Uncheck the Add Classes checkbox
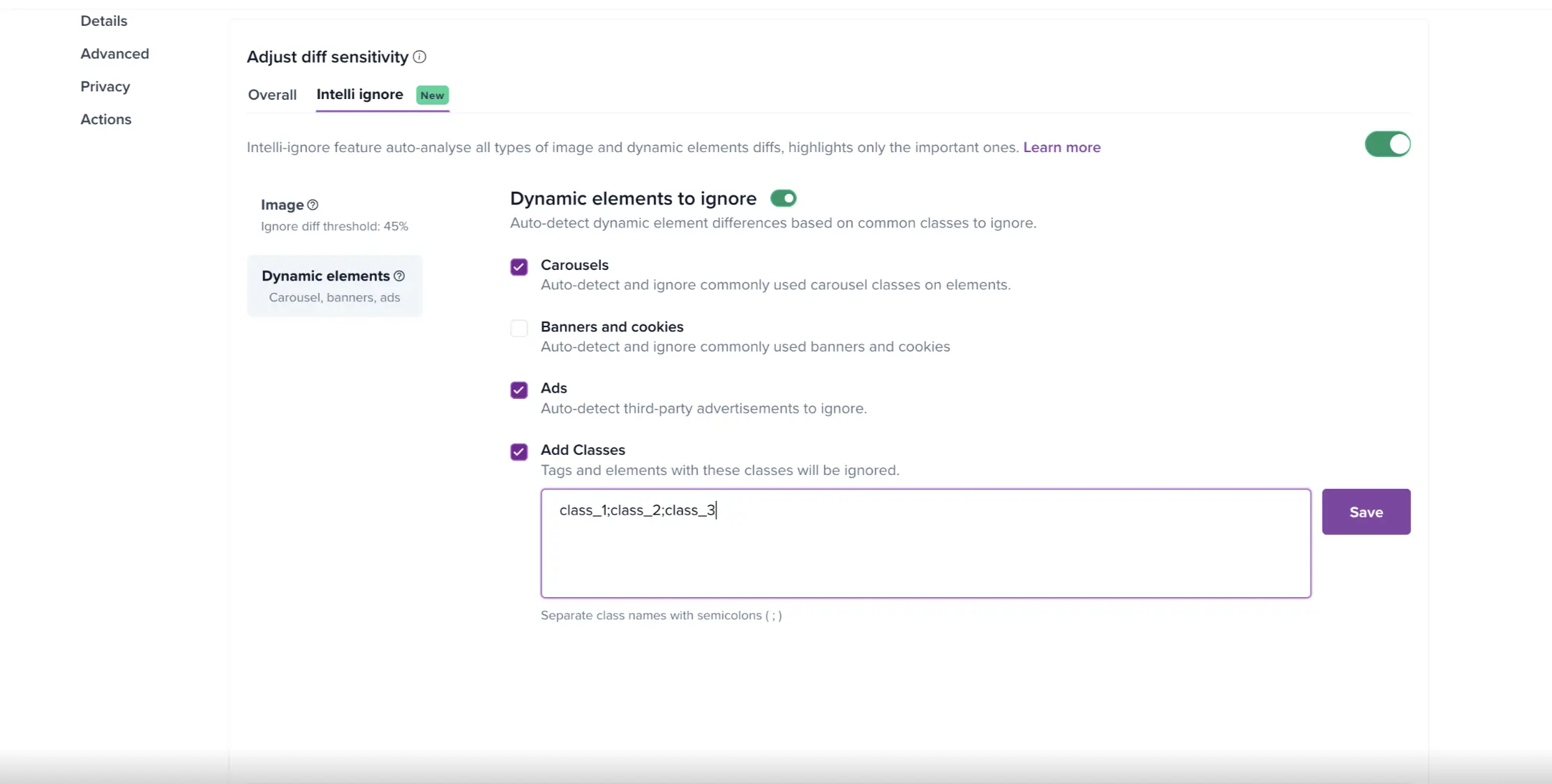 click(x=518, y=452)
